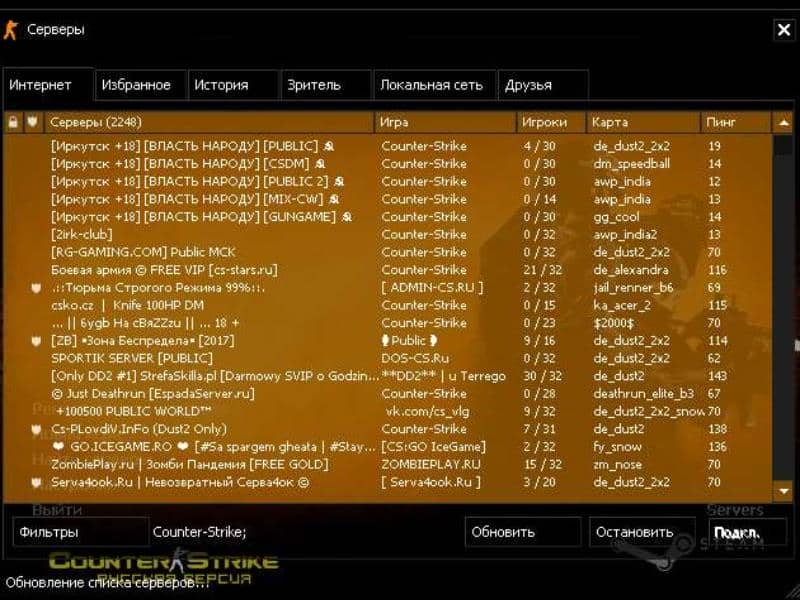The height and width of the screenshot is (600, 800).
Task: Open the История tab
Action: coord(233,85)
